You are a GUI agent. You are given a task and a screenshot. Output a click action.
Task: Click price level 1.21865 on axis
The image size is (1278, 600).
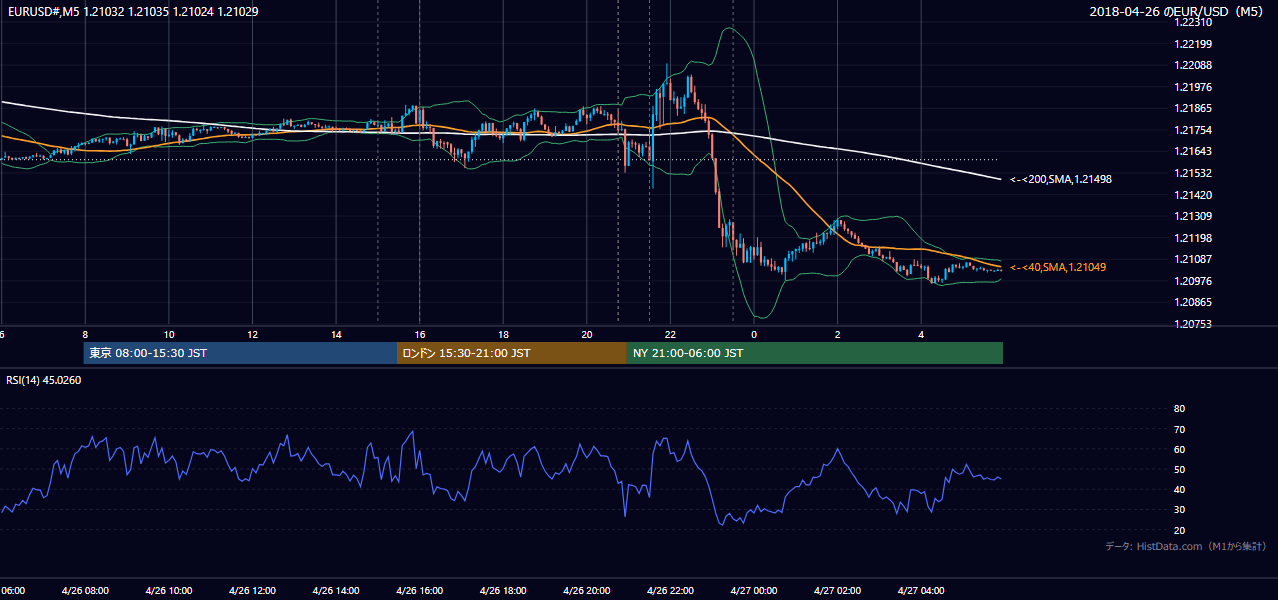click(1192, 108)
